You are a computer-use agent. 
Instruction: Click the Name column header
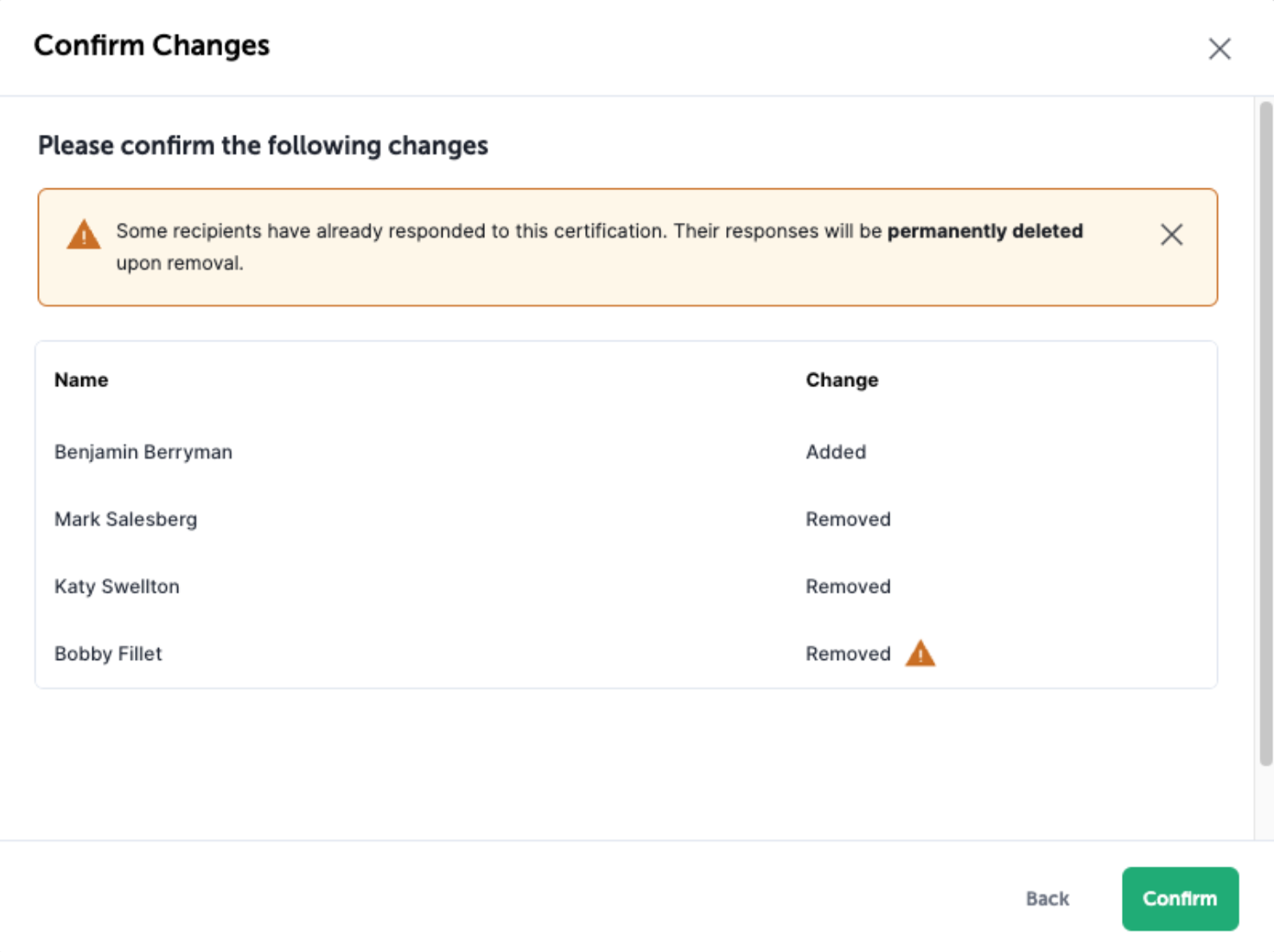tap(81, 380)
